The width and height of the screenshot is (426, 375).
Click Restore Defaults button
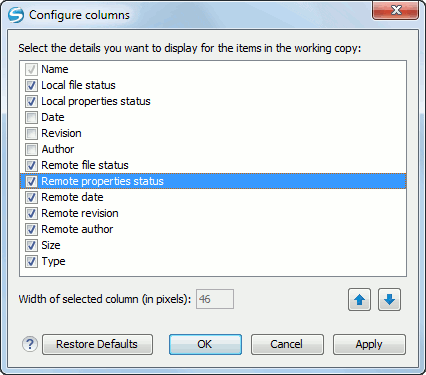click(x=97, y=344)
